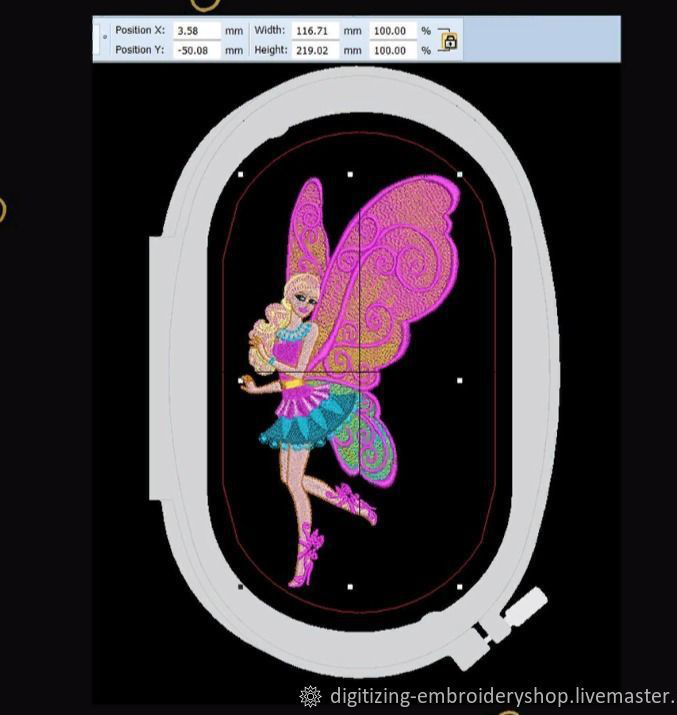The height and width of the screenshot is (715, 677).
Task: Click the middle-right selection handle
Action: coord(459,380)
